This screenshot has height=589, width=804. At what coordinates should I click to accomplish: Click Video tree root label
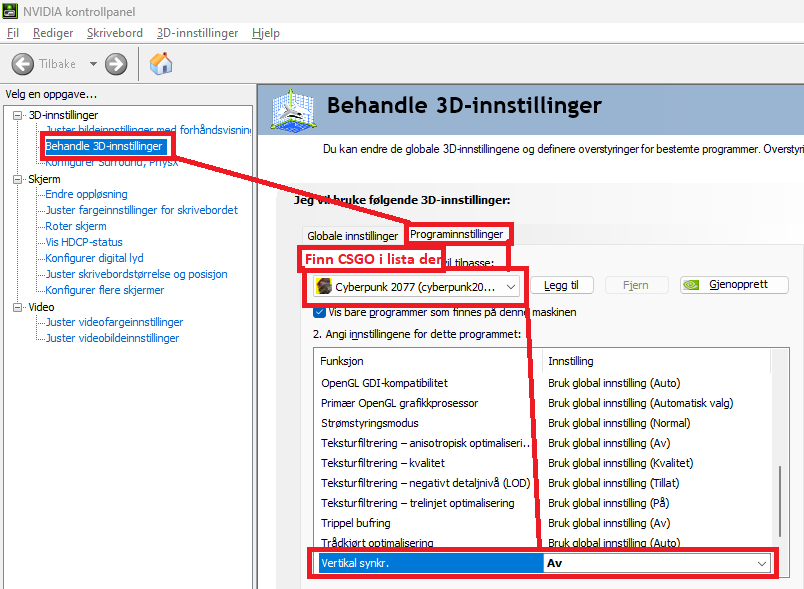point(41,307)
